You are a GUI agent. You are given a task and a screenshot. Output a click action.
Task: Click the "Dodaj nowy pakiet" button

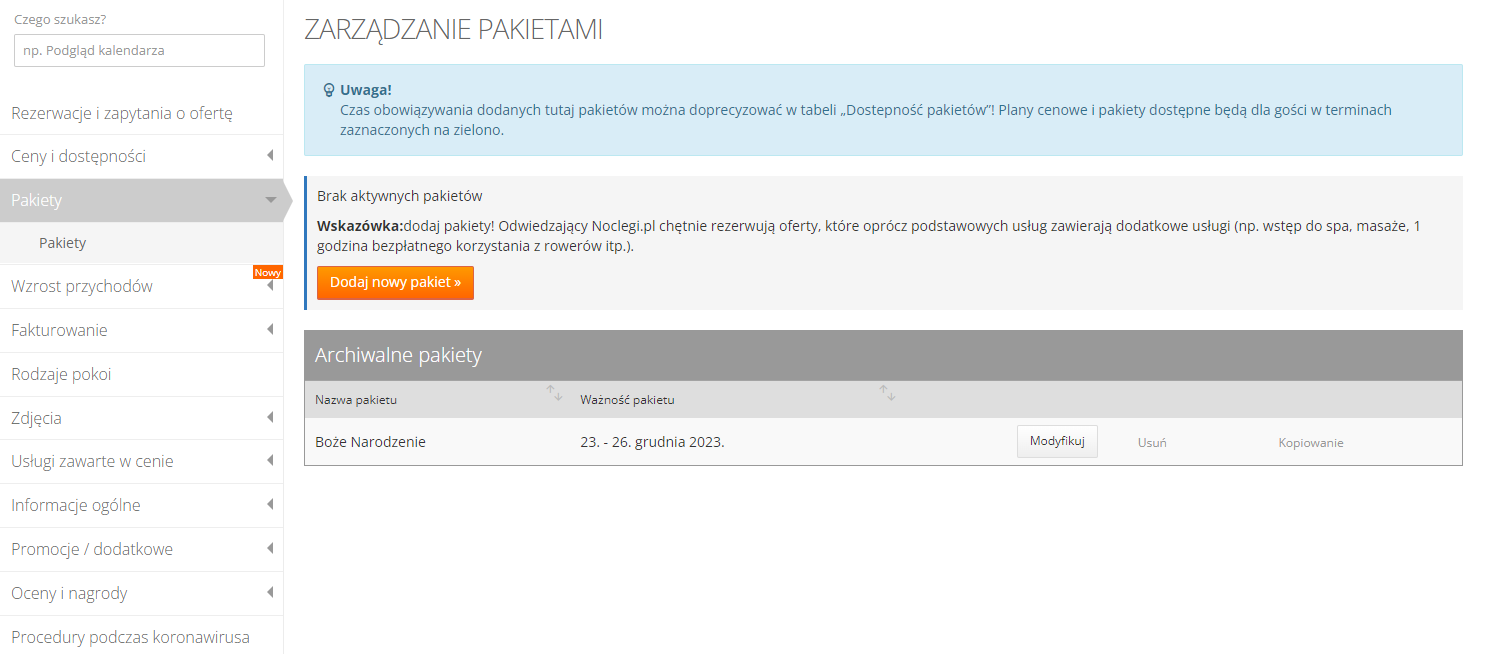click(395, 283)
